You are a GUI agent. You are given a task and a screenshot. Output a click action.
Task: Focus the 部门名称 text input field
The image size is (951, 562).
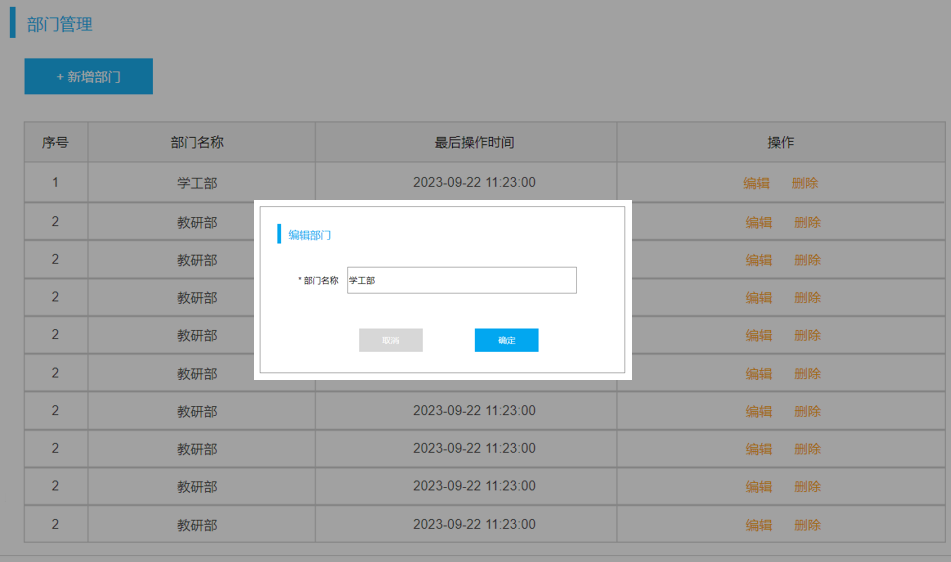point(461,281)
